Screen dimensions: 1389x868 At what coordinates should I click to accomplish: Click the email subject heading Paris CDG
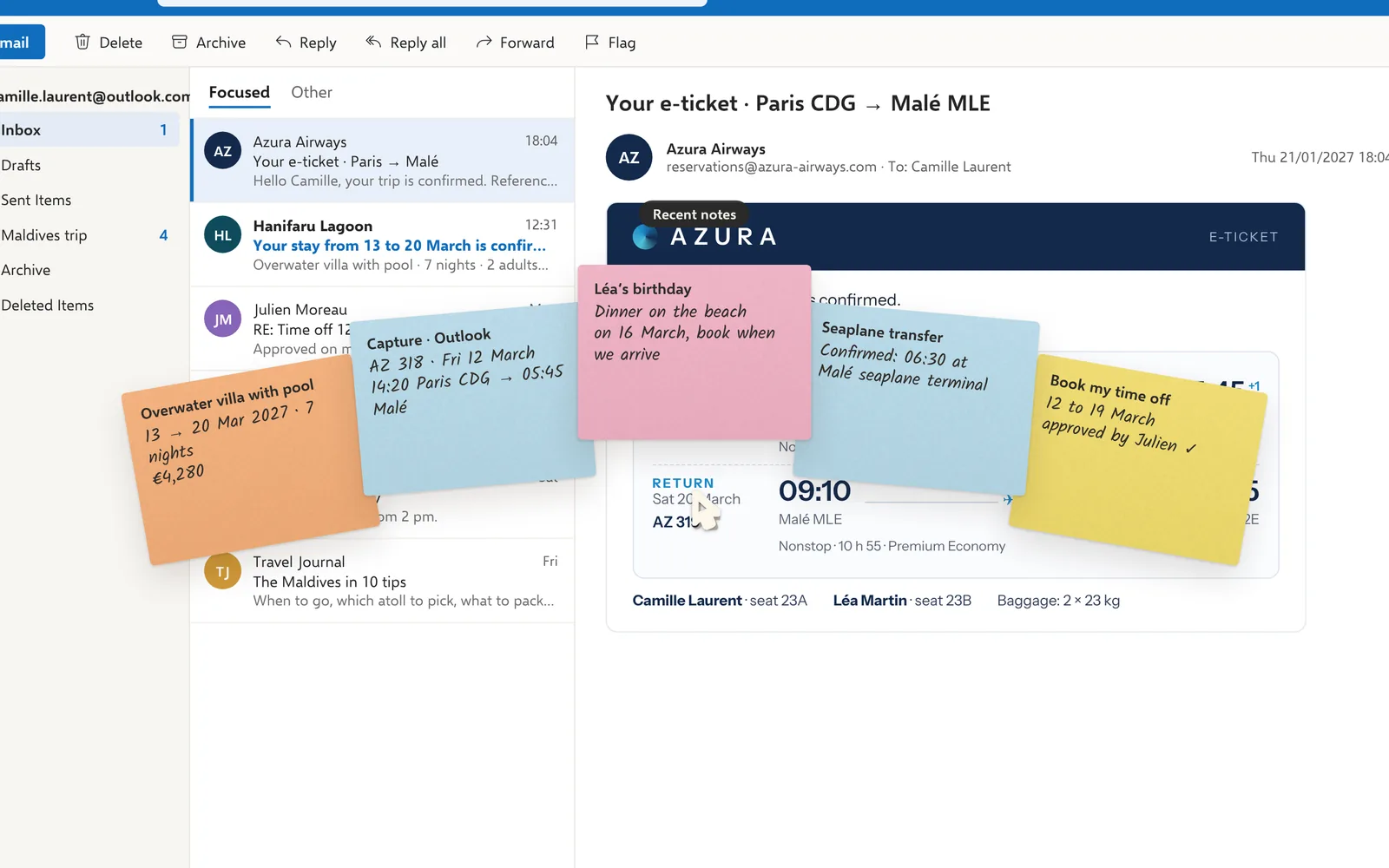pos(798,103)
